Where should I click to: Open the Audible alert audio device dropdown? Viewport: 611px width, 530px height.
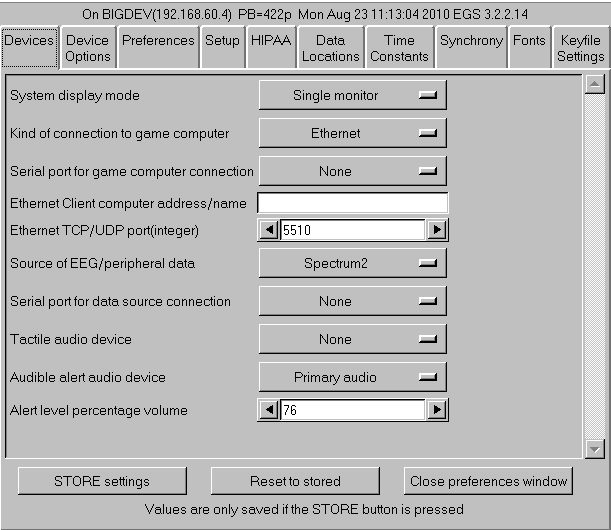pyautogui.click(x=352, y=378)
